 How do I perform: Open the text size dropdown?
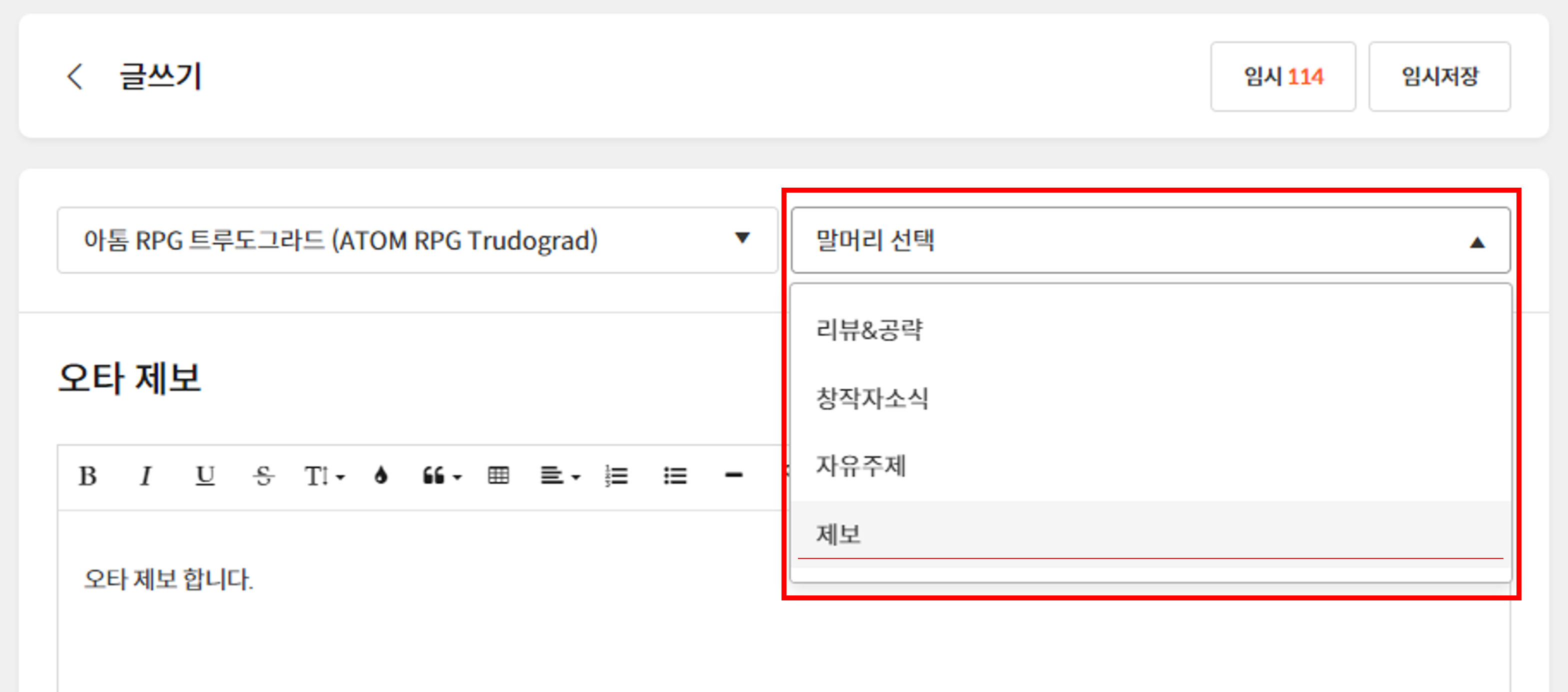324,476
